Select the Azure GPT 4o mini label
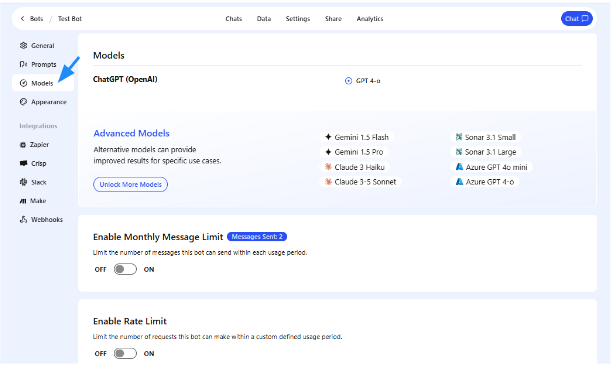This screenshot has width=611, height=365. (496, 167)
